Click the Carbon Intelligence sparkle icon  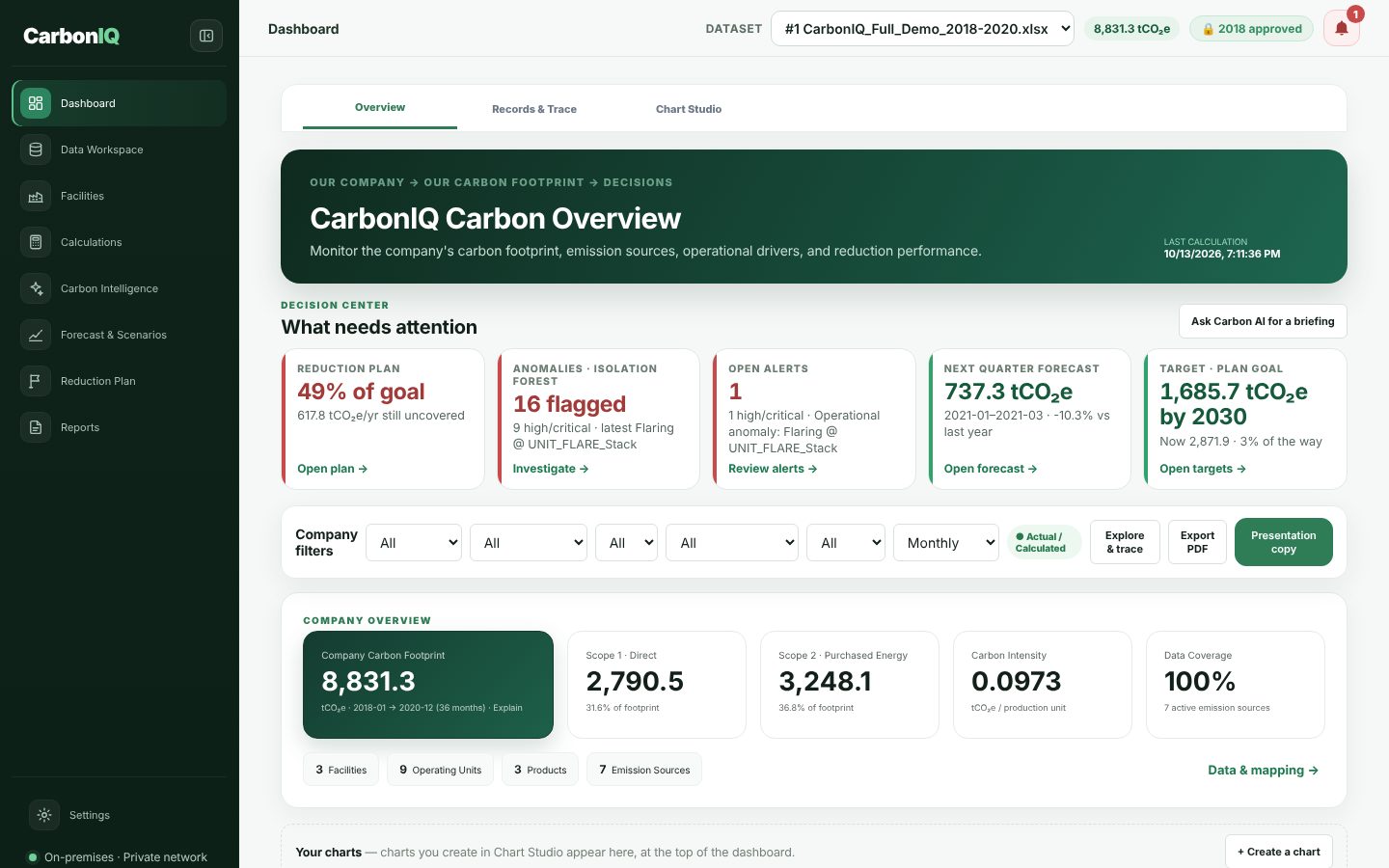point(36,288)
